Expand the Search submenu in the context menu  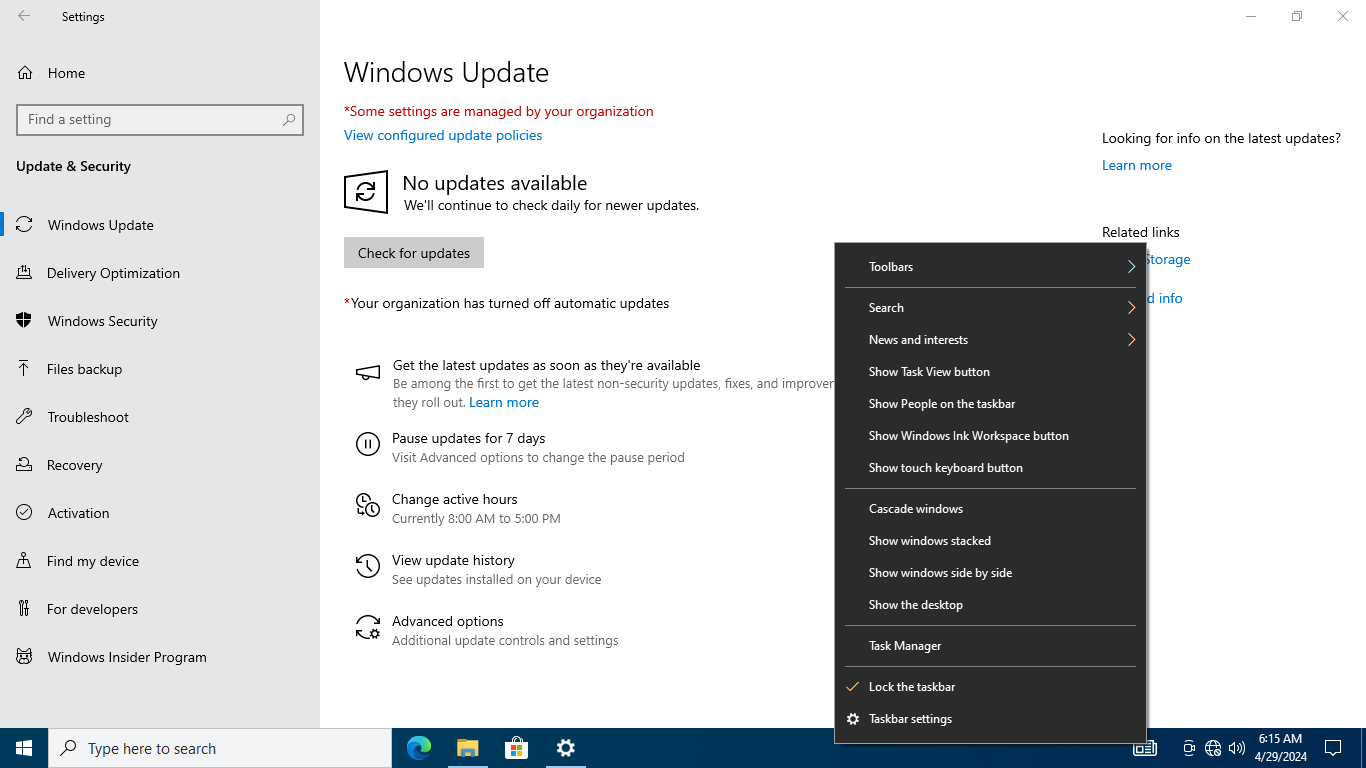pyautogui.click(x=990, y=308)
